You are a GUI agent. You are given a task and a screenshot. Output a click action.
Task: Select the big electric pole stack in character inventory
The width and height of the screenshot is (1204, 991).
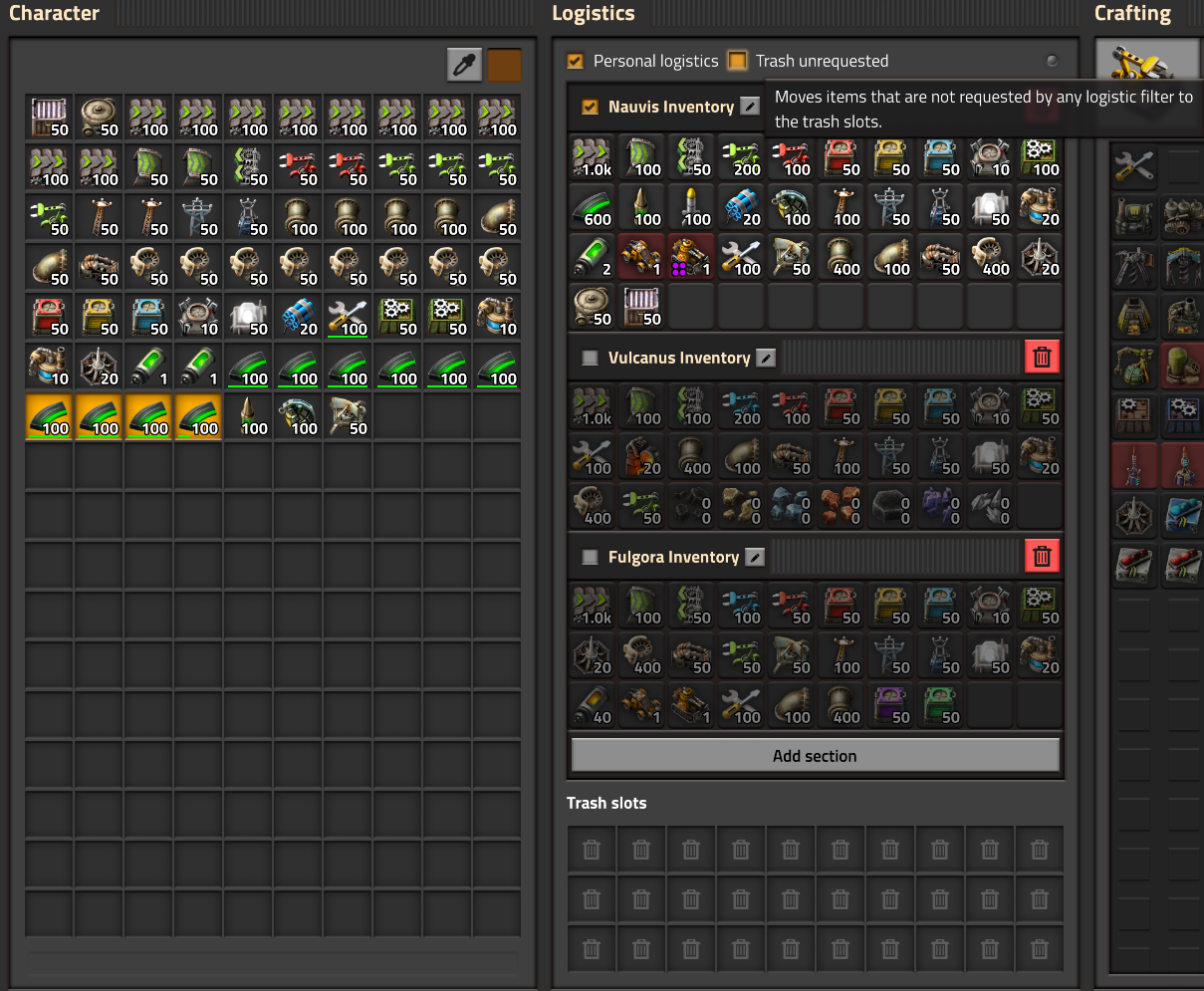pyautogui.click(x=198, y=218)
